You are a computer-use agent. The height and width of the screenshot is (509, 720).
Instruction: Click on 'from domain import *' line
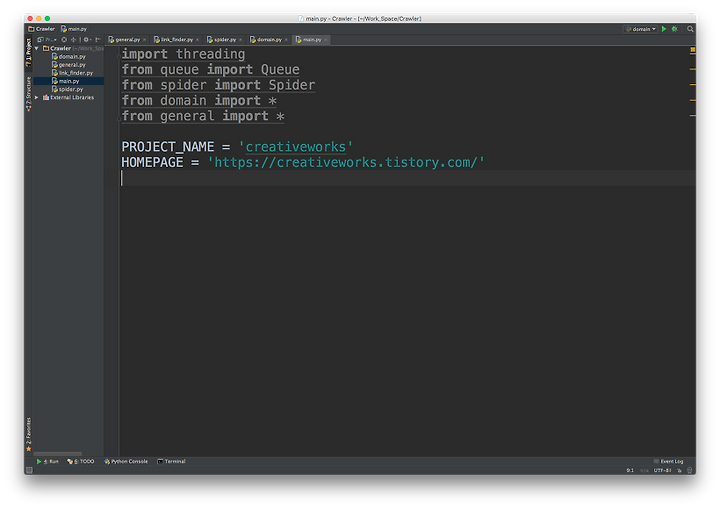click(x=199, y=101)
